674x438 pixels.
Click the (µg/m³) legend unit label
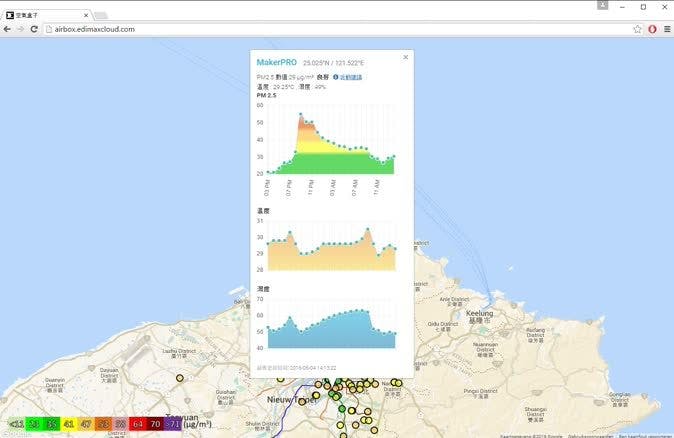(197, 424)
